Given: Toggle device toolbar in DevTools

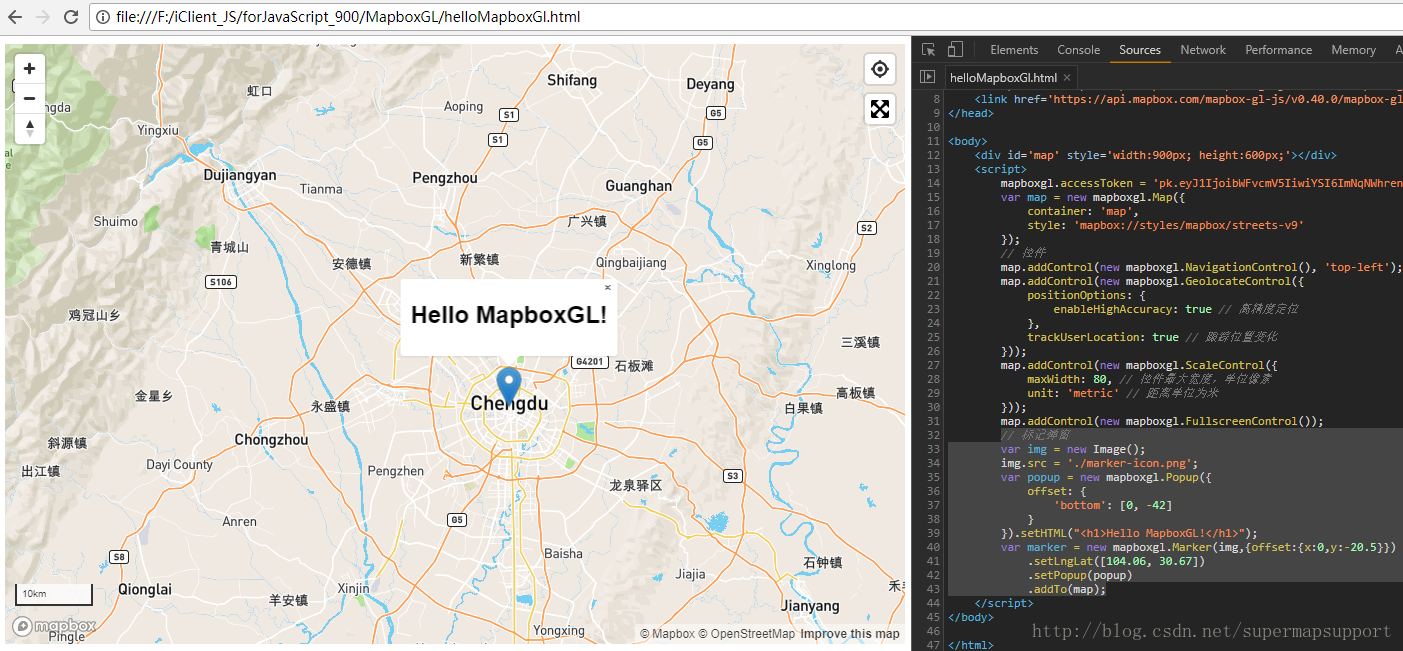Looking at the screenshot, I should pyautogui.click(x=955, y=49).
